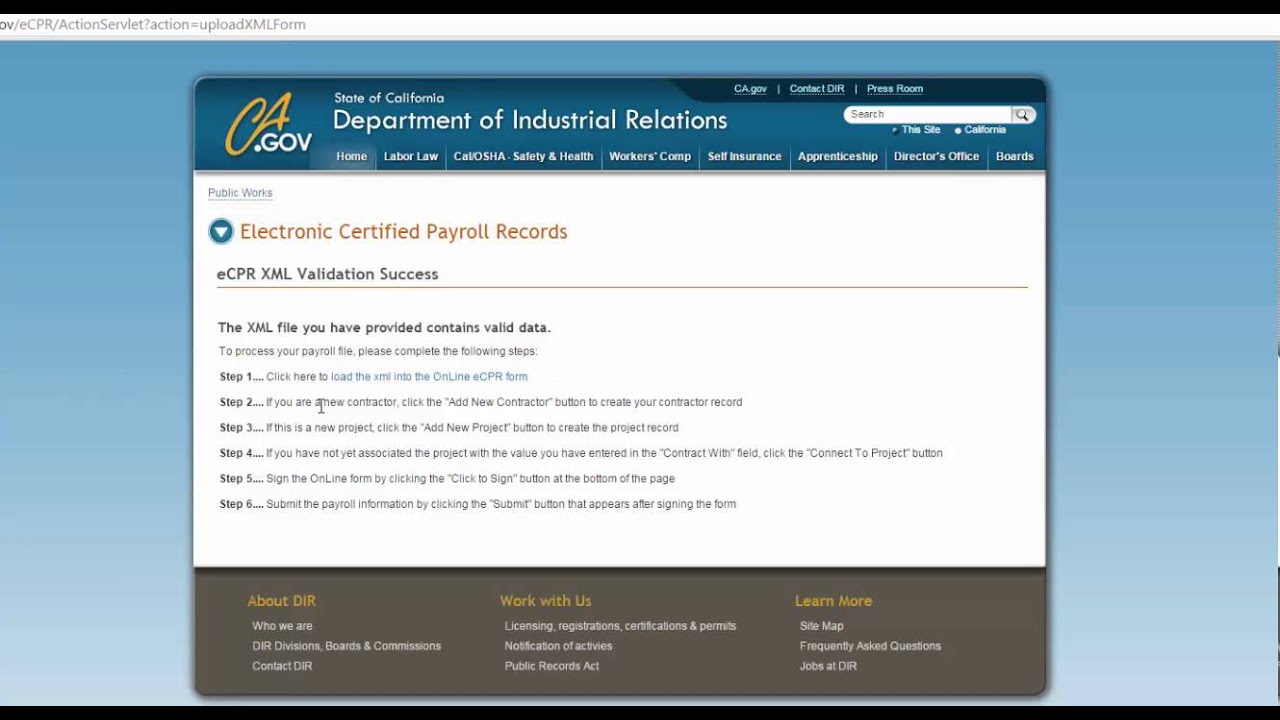Click the Contact DIR header link
This screenshot has height=720, width=1280.
[817, 89]
